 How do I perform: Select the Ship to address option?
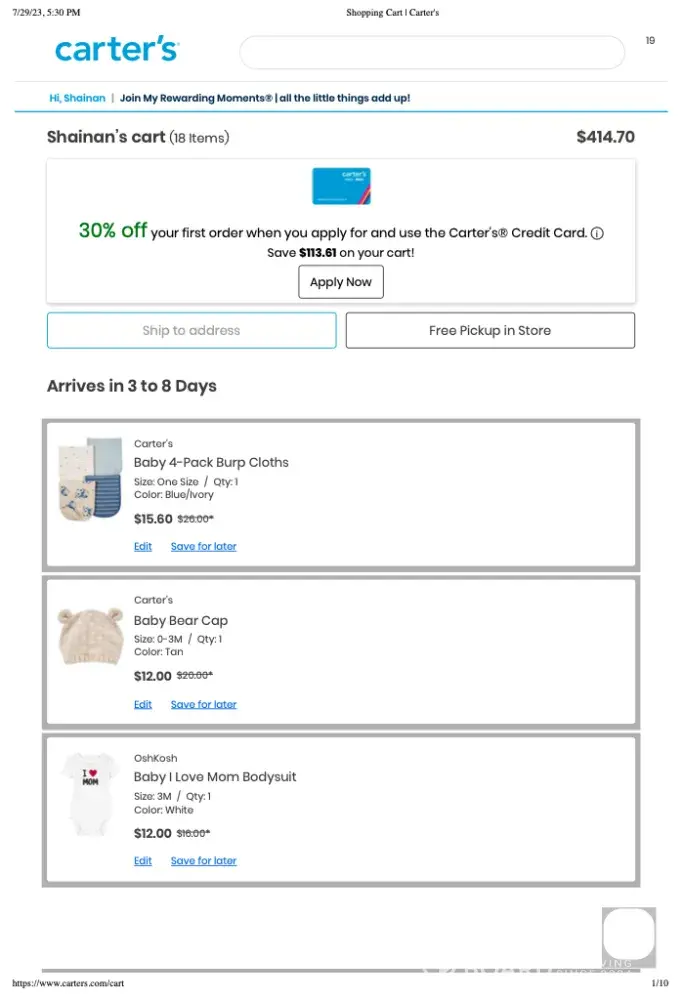tap(191, 330)
